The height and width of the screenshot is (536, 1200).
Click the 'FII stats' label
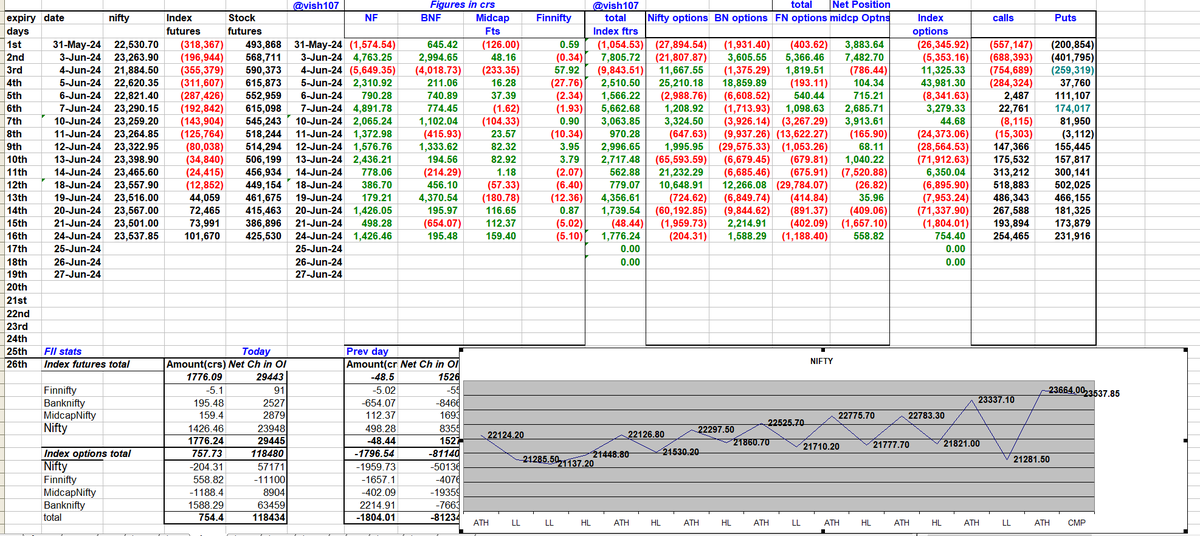[x=64, y=351]
